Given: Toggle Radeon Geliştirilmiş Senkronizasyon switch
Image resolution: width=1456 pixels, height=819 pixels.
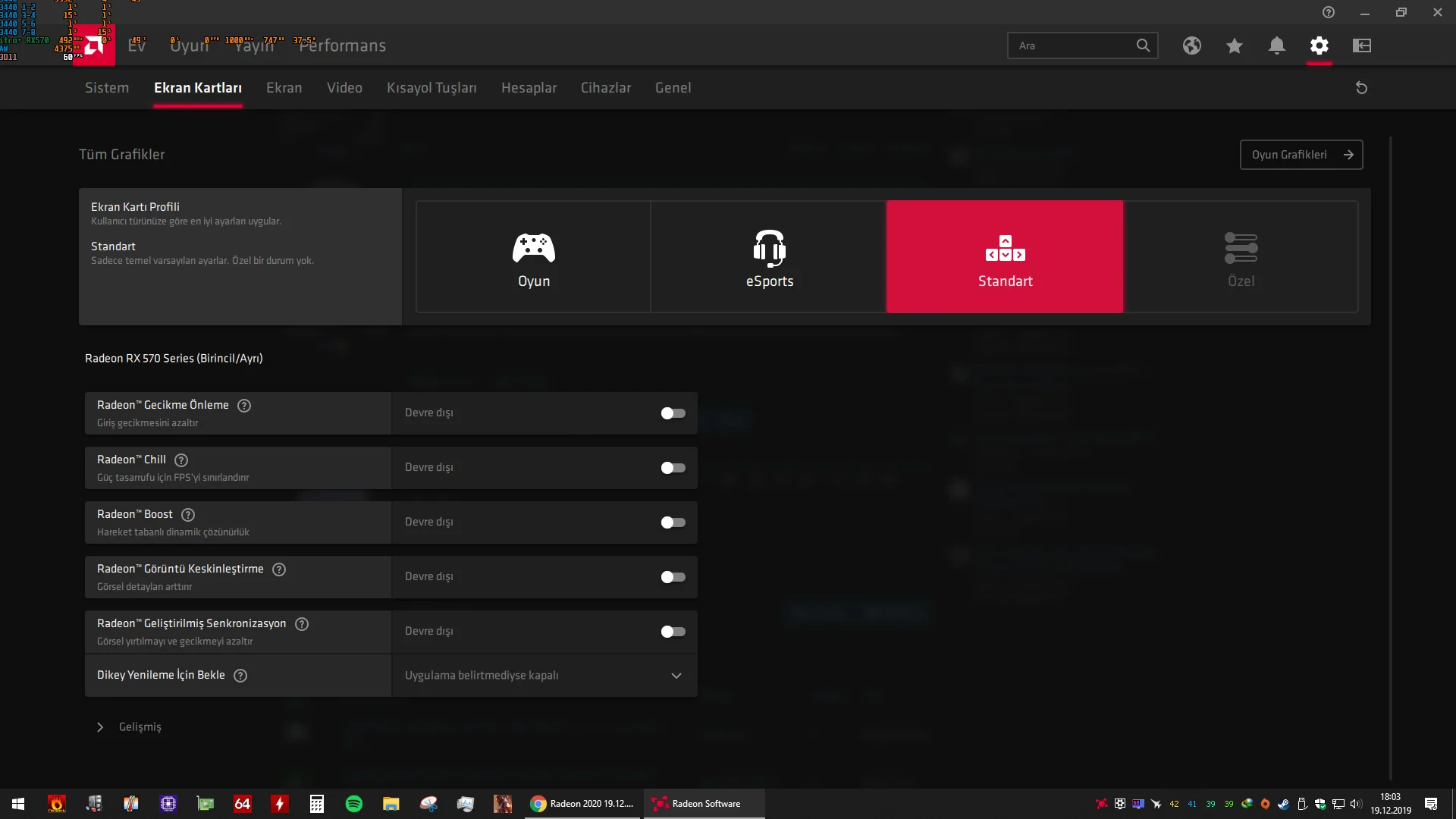Looking at the screenshot, I should click(673, 632).
